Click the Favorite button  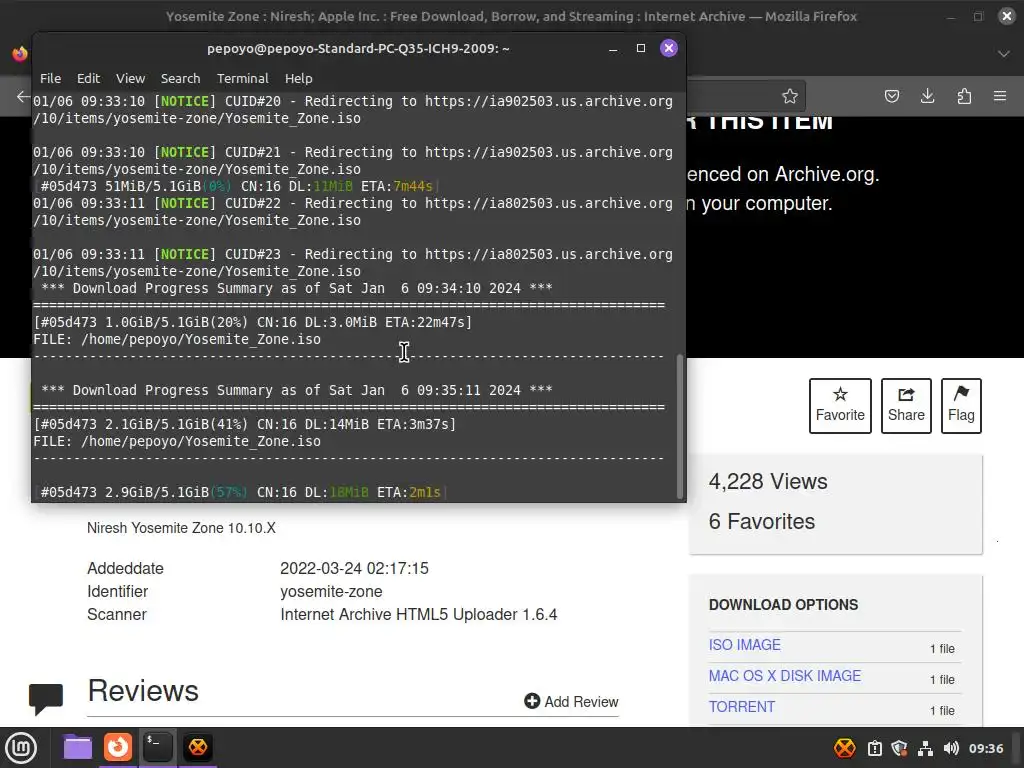[840, 406]
